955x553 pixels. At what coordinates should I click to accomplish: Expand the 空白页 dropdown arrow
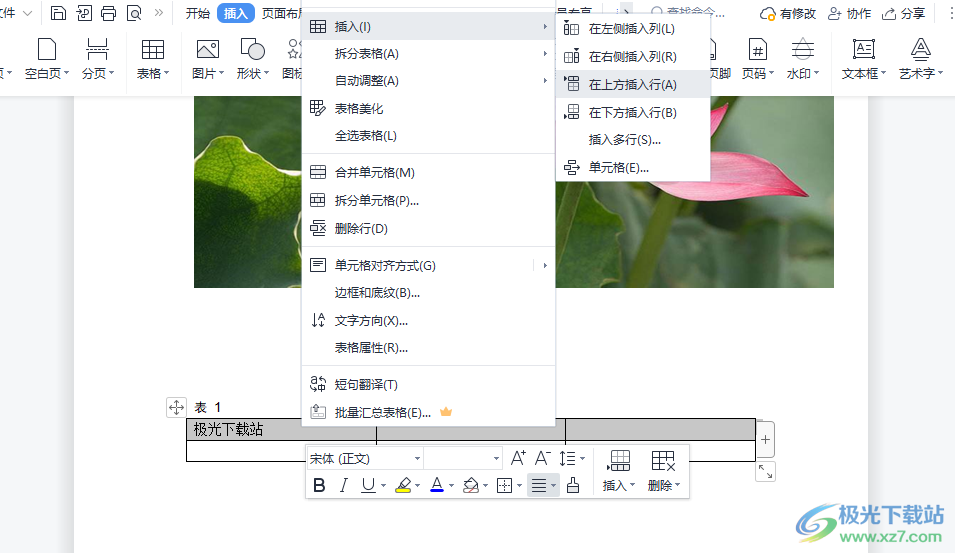pyautogui.click(x=66, y=73)
